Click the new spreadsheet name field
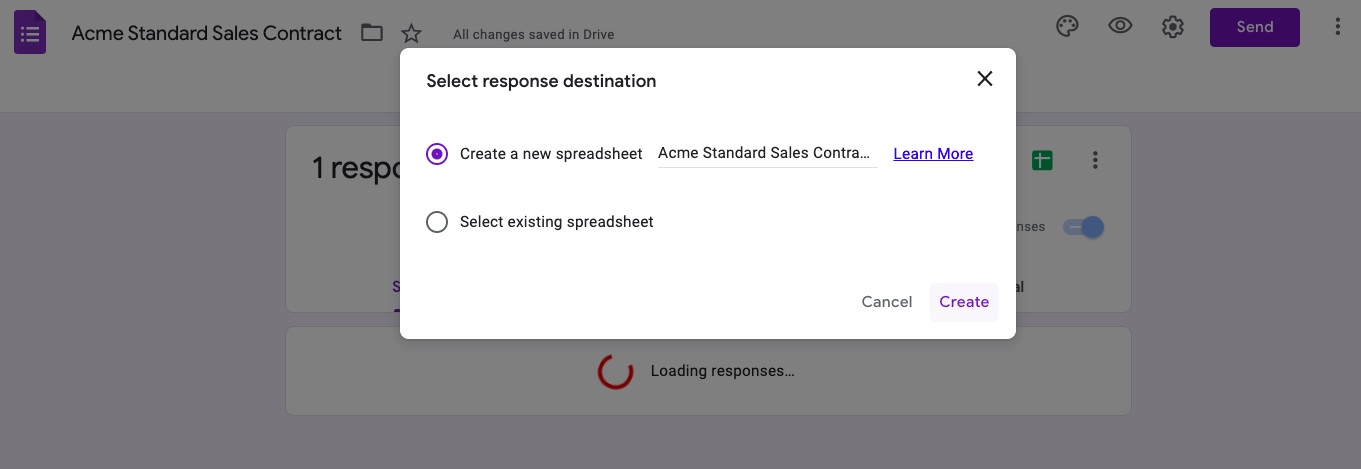 coord(767,154)
